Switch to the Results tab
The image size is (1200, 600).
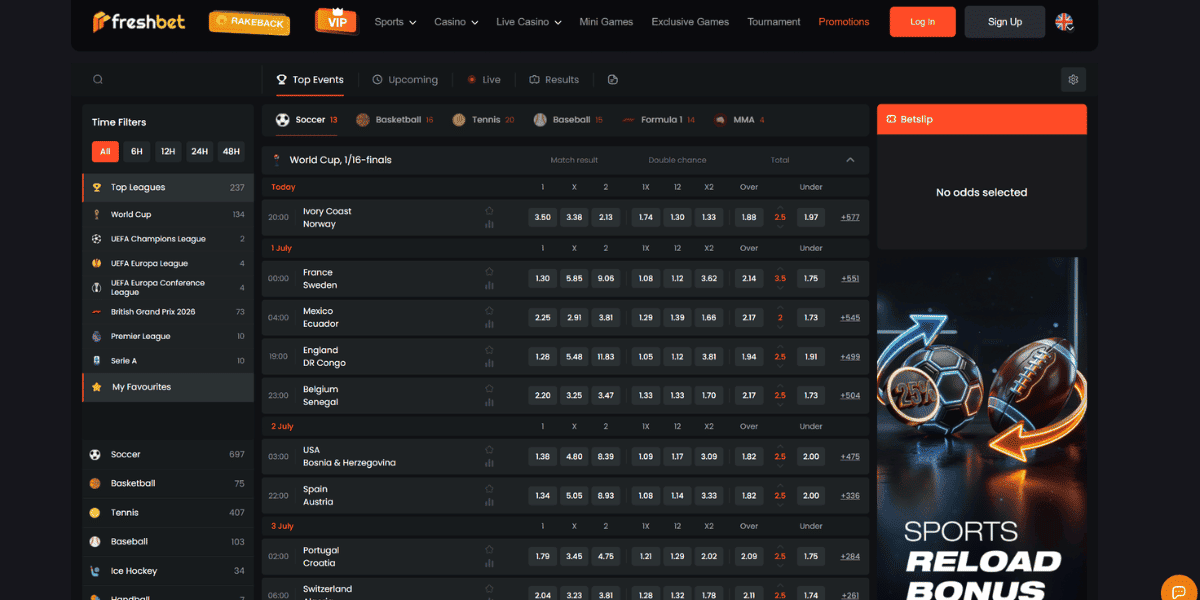click(x=554, y=80)
